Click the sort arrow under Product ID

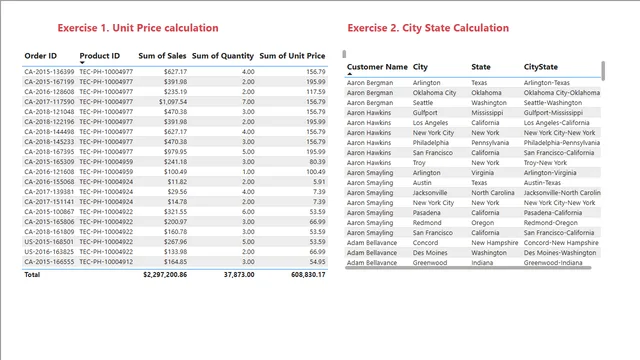(82, 63)
